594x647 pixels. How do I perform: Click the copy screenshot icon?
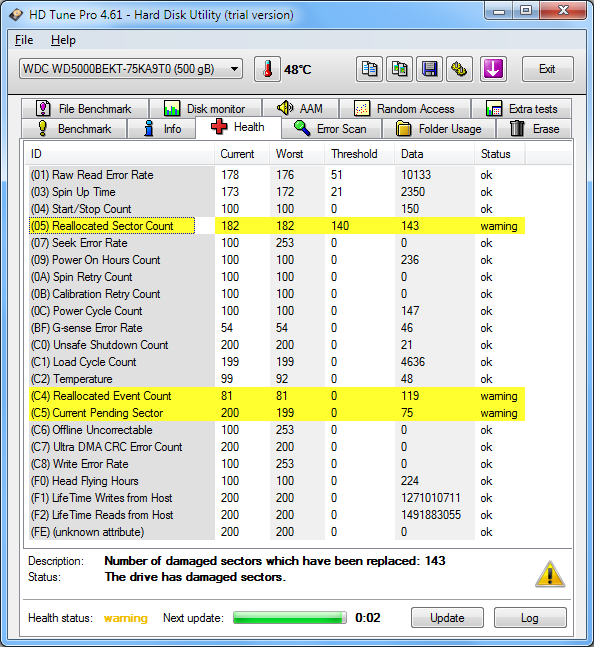[x=399, y=69]
